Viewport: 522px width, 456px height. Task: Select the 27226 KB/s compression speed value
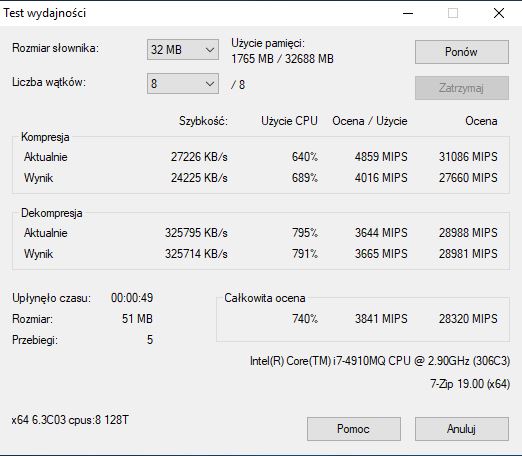[199, 157]
